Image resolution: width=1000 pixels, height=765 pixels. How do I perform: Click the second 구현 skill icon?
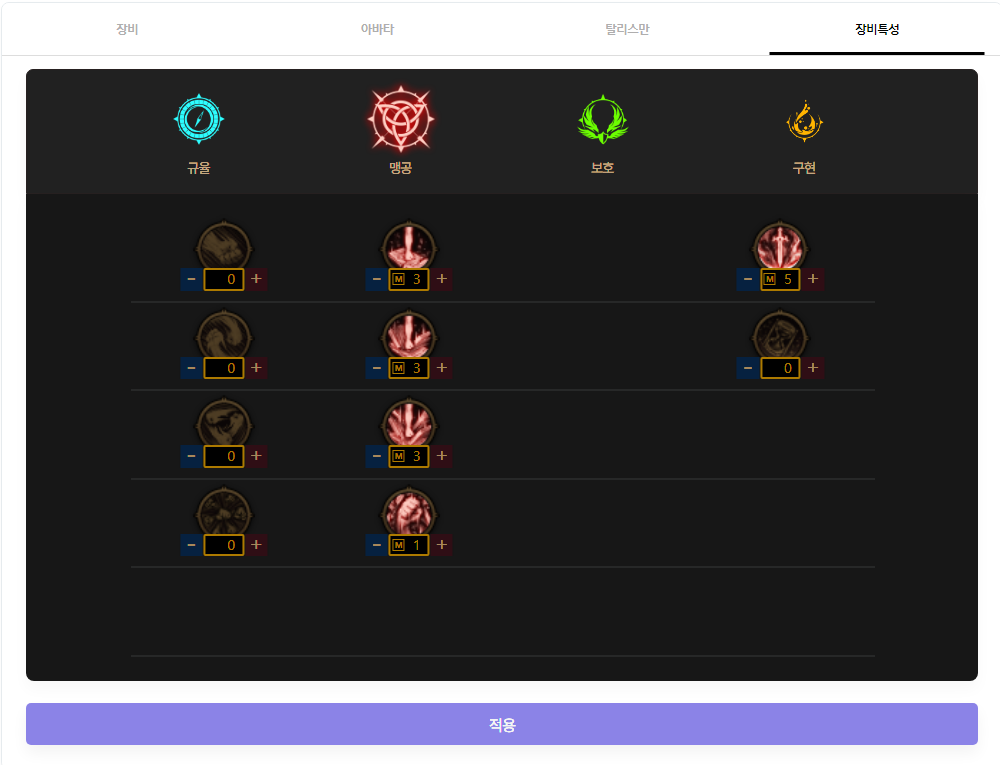click(x=780, y=335)
